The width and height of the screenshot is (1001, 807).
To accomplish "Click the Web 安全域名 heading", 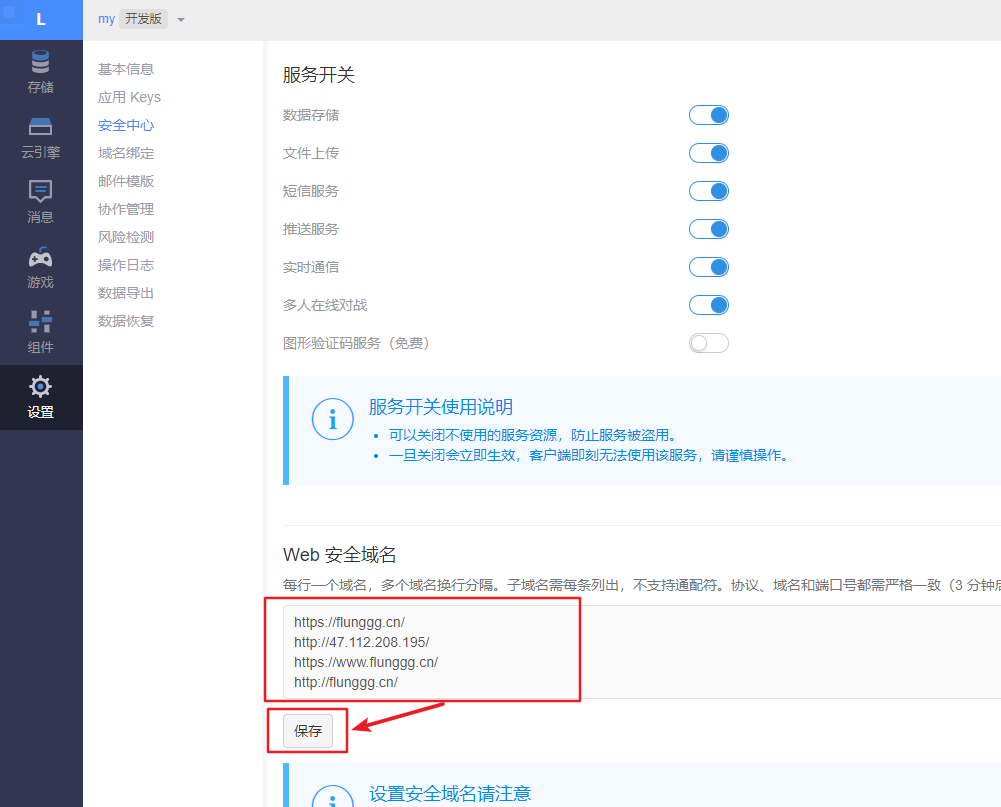I will point(339,554).
